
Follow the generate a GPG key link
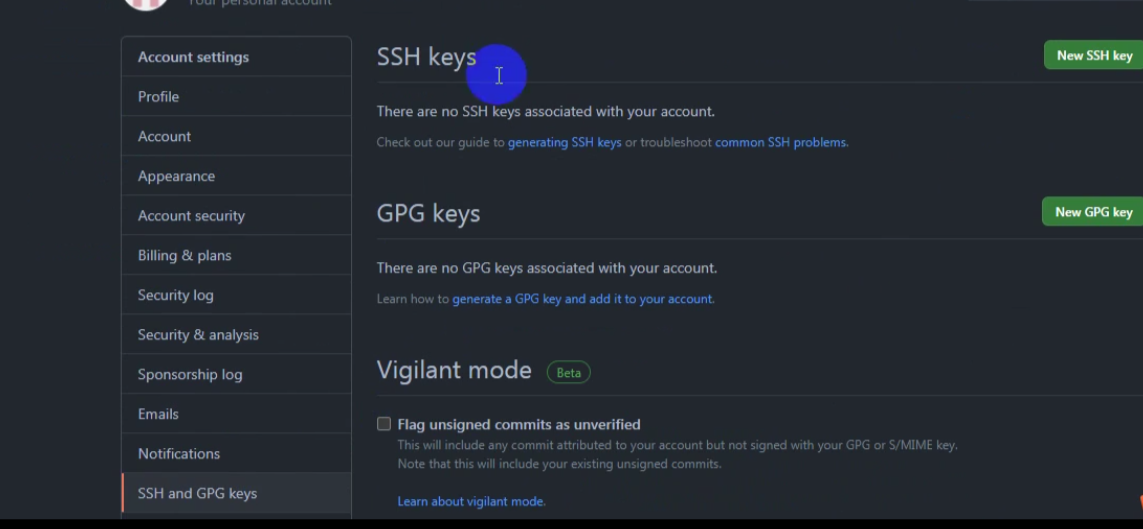[x=582, y=299]
